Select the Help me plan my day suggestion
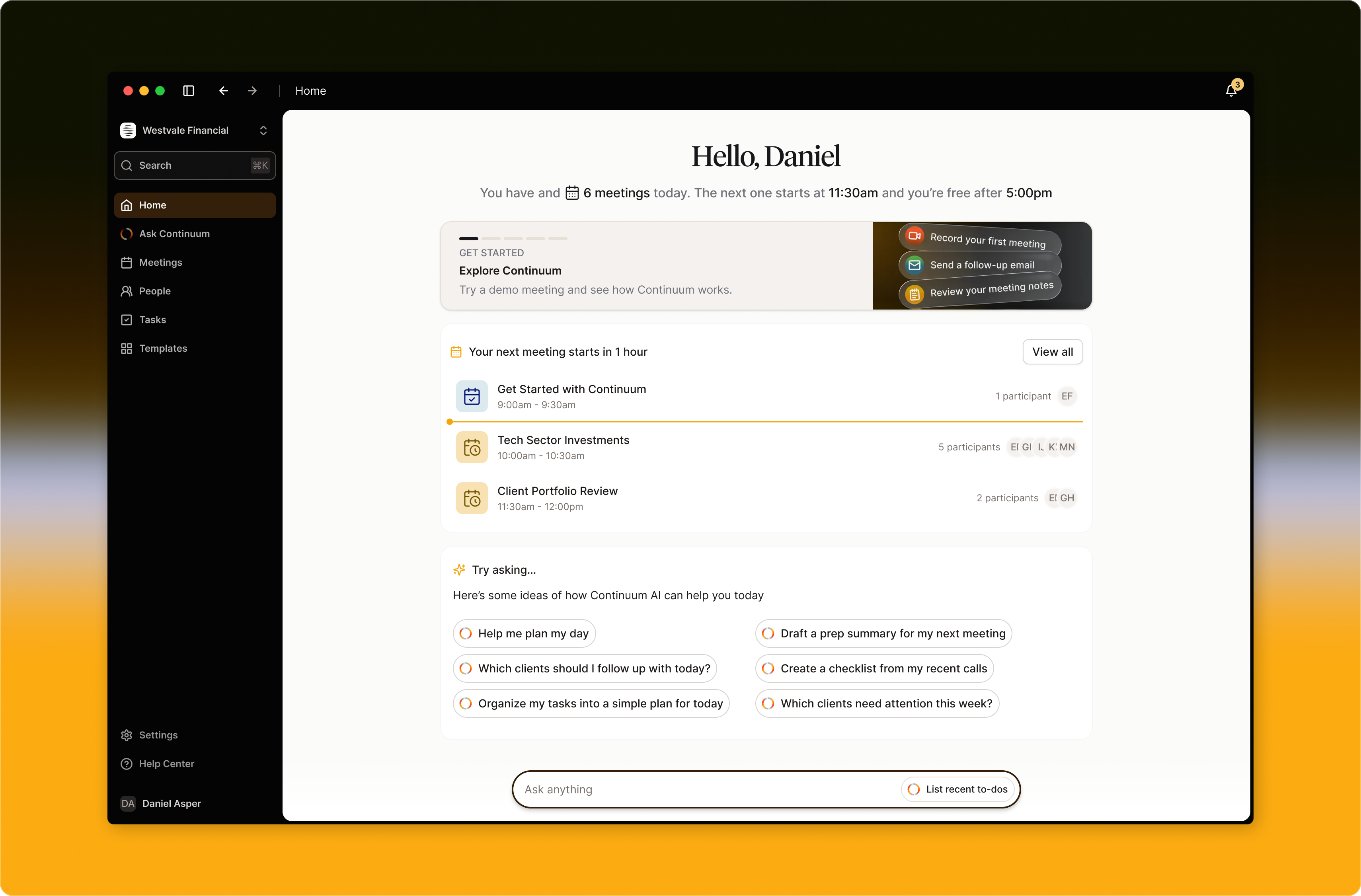The image size is (1361, 896). click(x=525, y=633)
